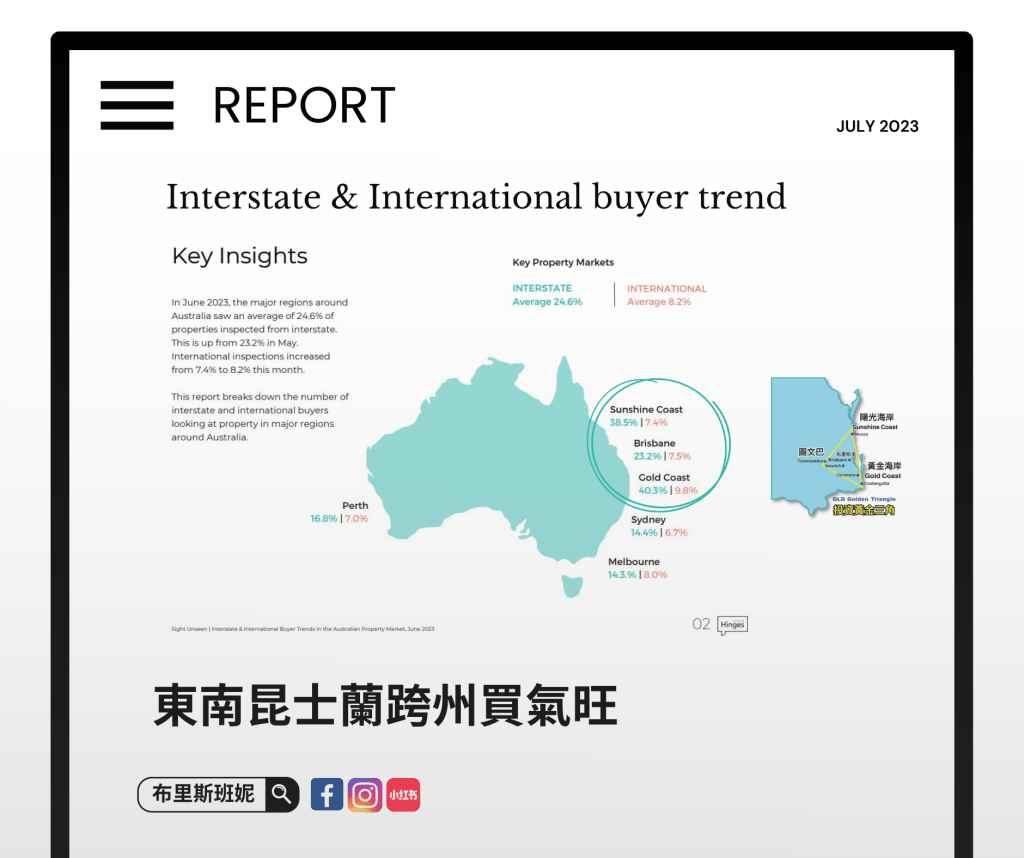Click the Facebook icon
Image resolution: width=1024 pixels, height=858 pixels.
[327, 795]
